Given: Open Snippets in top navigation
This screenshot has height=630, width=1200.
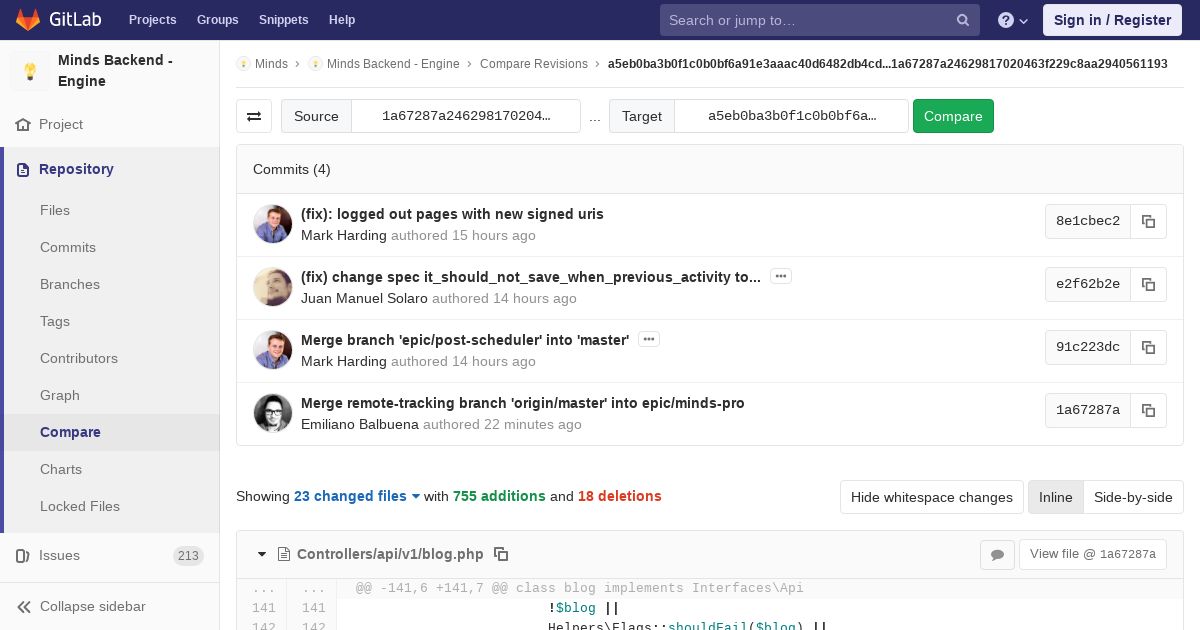Looking at the screenshot, I should [283, 20].
